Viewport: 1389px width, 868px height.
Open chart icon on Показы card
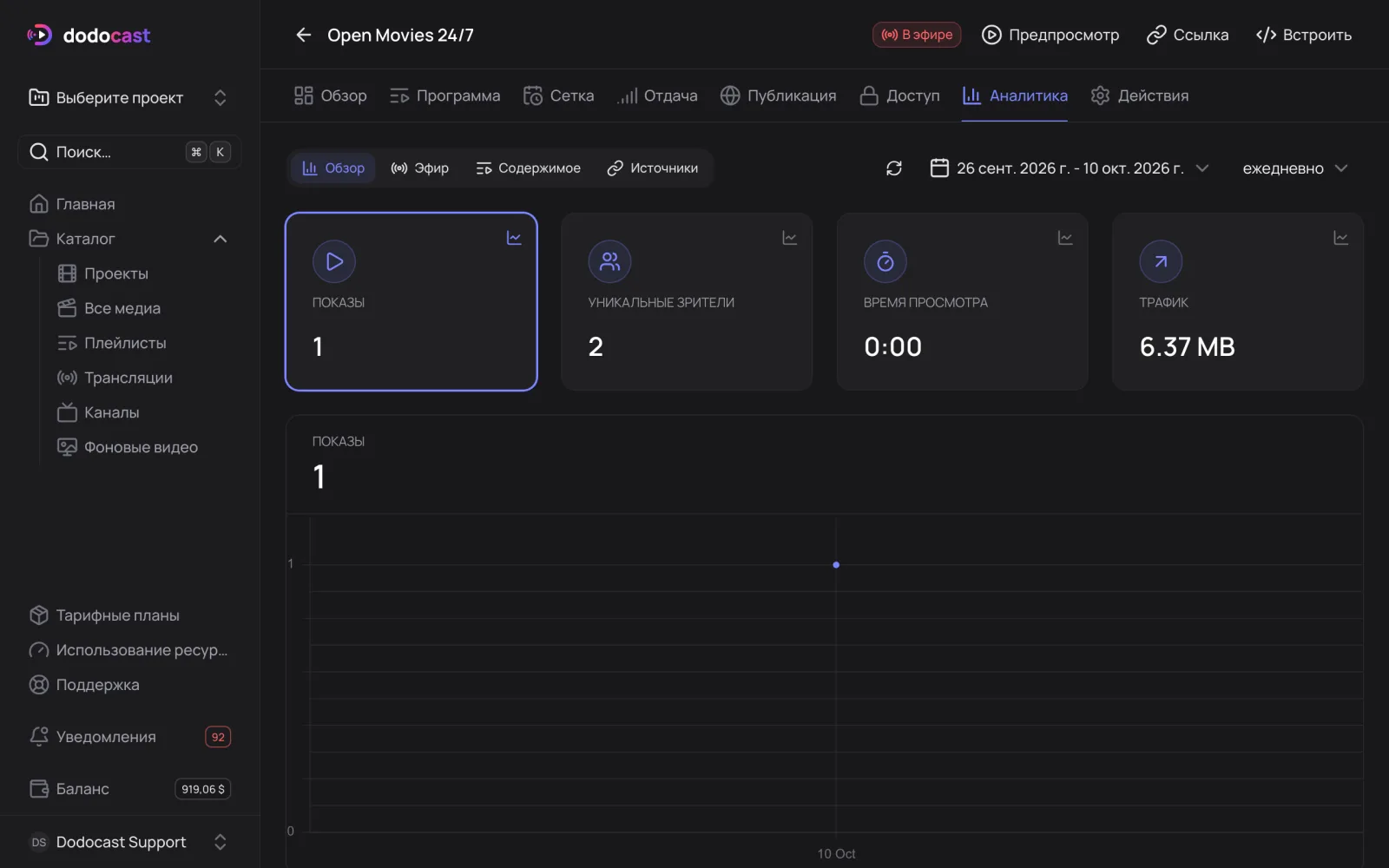tap(514, 238)
